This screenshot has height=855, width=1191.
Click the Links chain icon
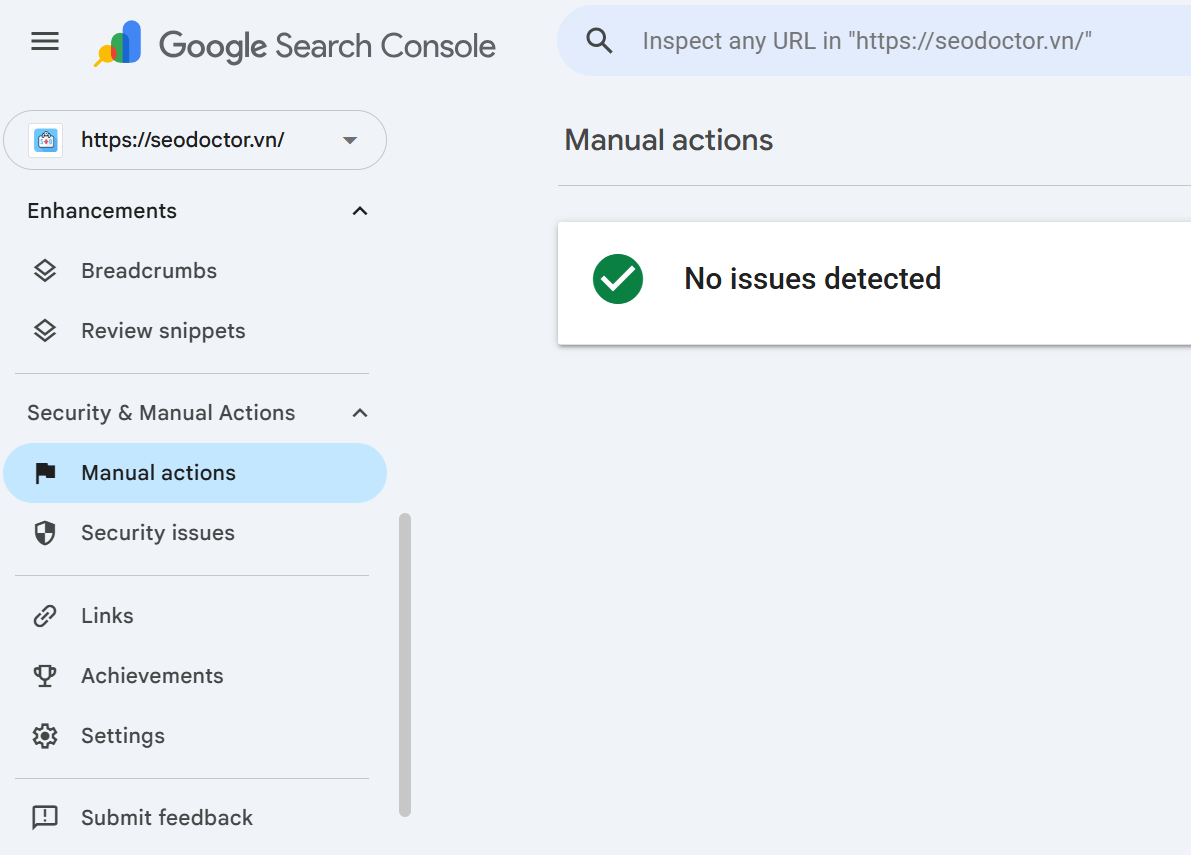click(x=45, y=615)
